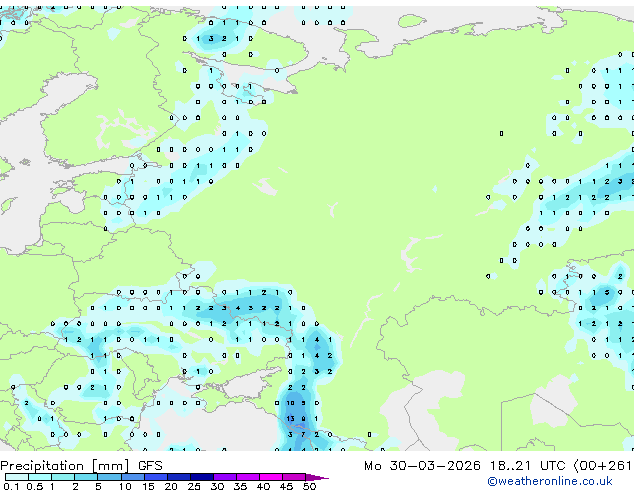The width and height of the screenshot is (634, 490).
Task: Click the 30–35 mm purple legend box
Action: (224, 477)
